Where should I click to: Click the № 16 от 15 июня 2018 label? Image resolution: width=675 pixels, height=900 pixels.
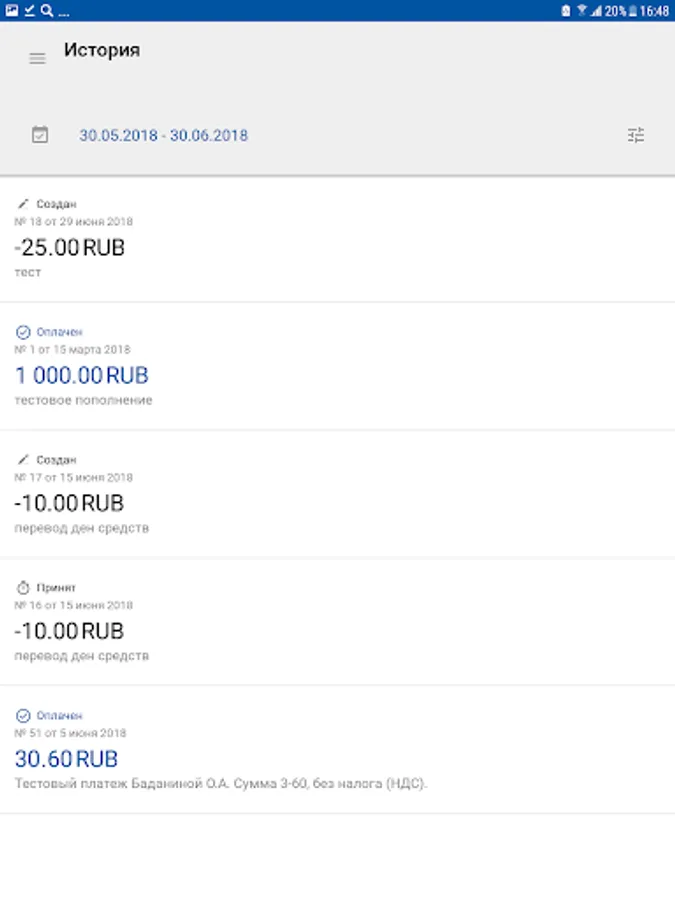[74, 605]
